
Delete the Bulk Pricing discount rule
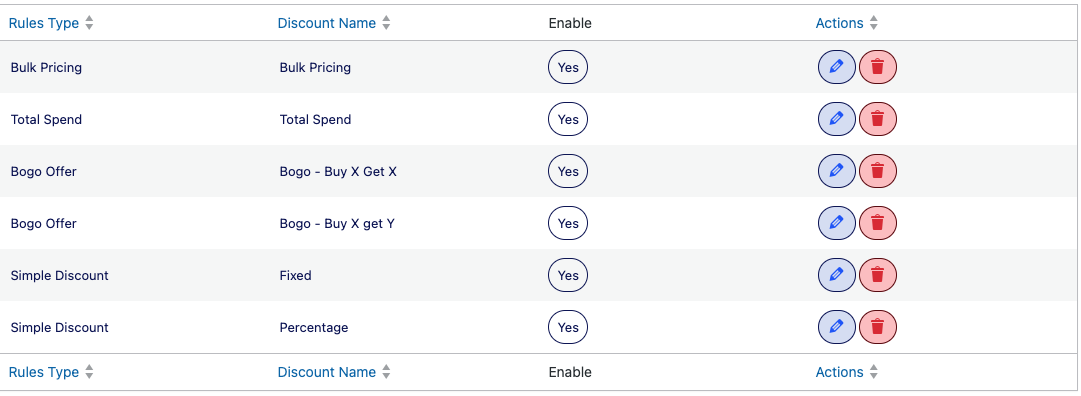tap(878, 67)
